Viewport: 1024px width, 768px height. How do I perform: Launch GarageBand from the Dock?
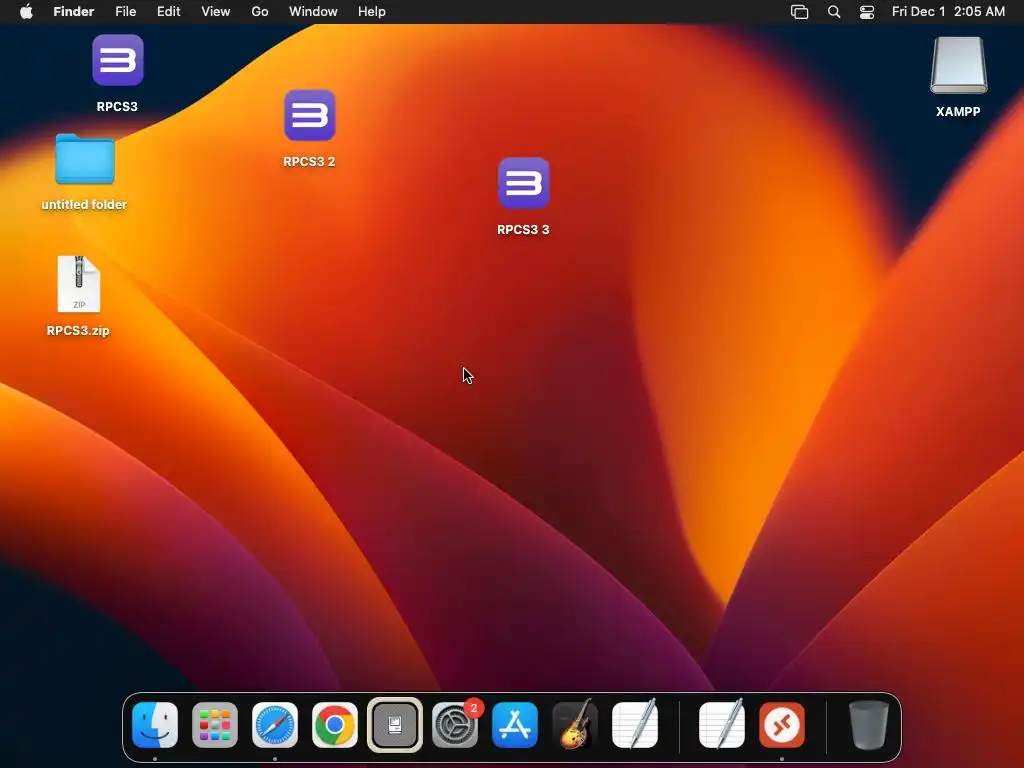(575, 724)
